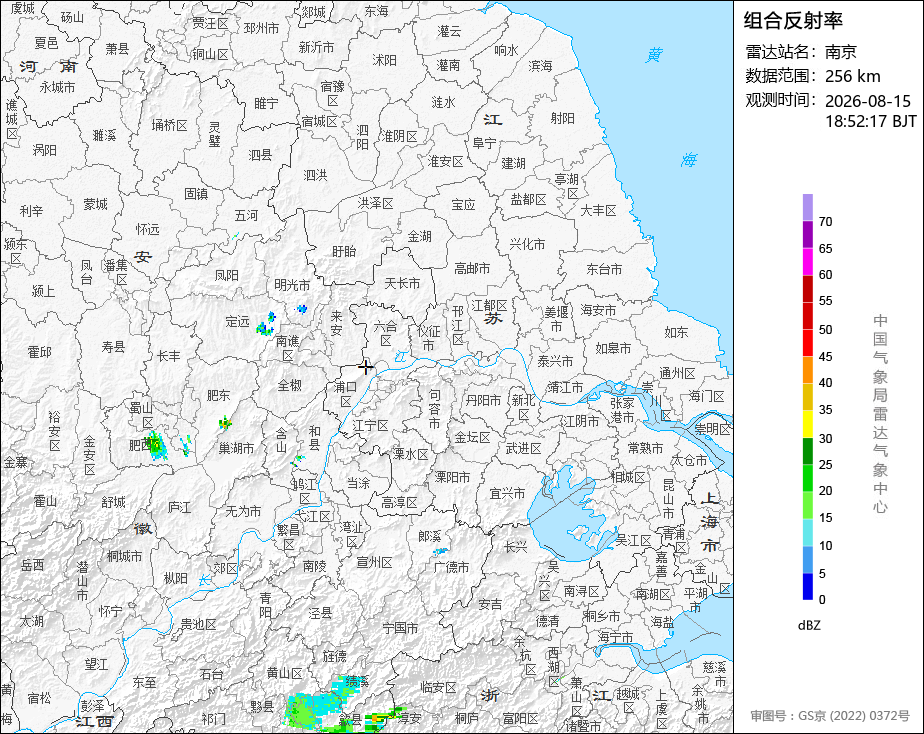Click the black cross radar station marker
This screenshot has width=924, height=734.
[x=365, y=367]
